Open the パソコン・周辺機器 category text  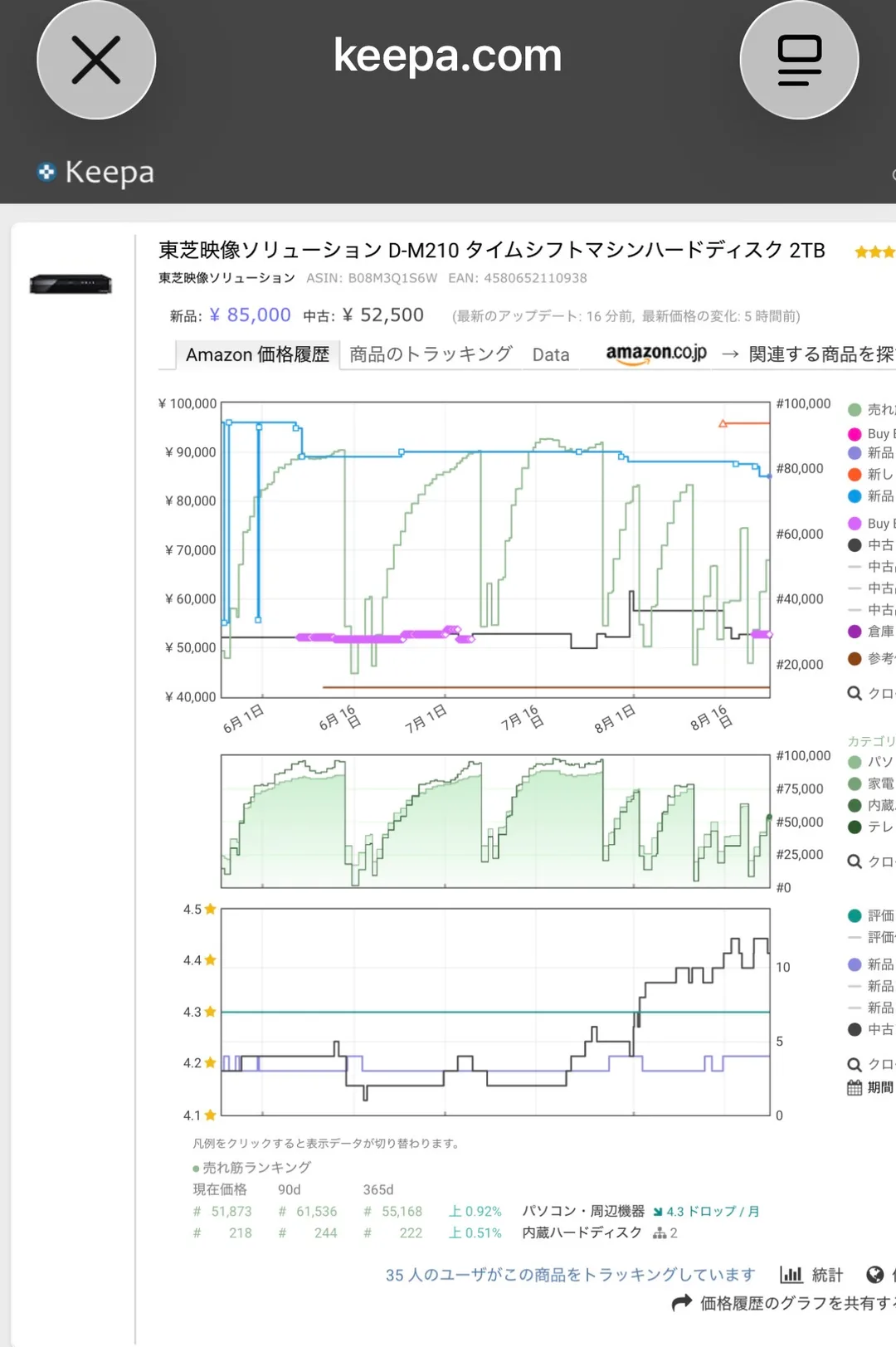583,1211
